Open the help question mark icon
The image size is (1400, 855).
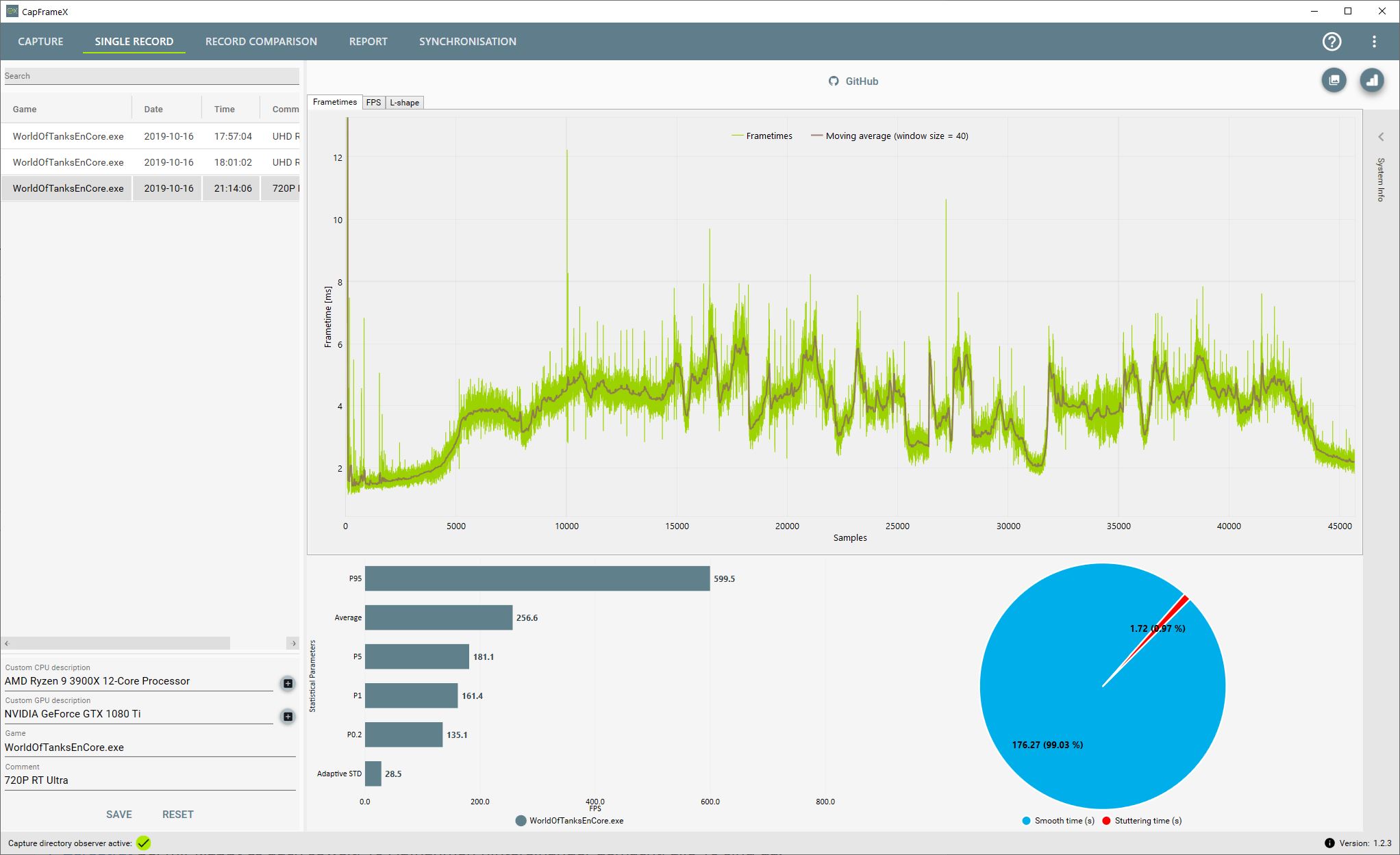click(x=1332, y=42)
